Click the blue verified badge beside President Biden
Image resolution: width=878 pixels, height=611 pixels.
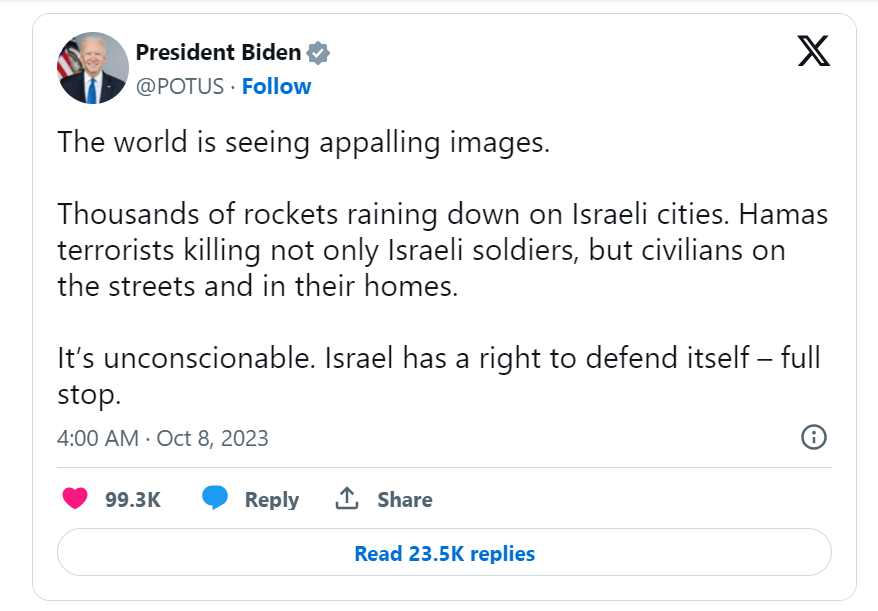(x=318, y=53)
